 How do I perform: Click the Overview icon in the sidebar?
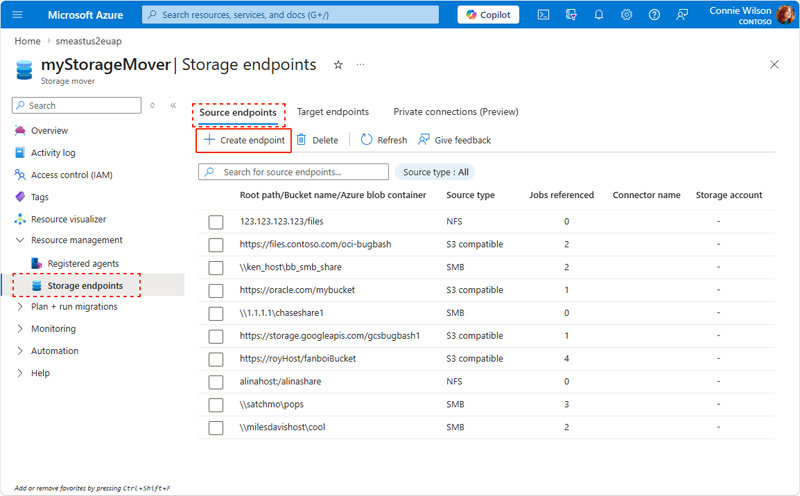click(x=20, y=131)
